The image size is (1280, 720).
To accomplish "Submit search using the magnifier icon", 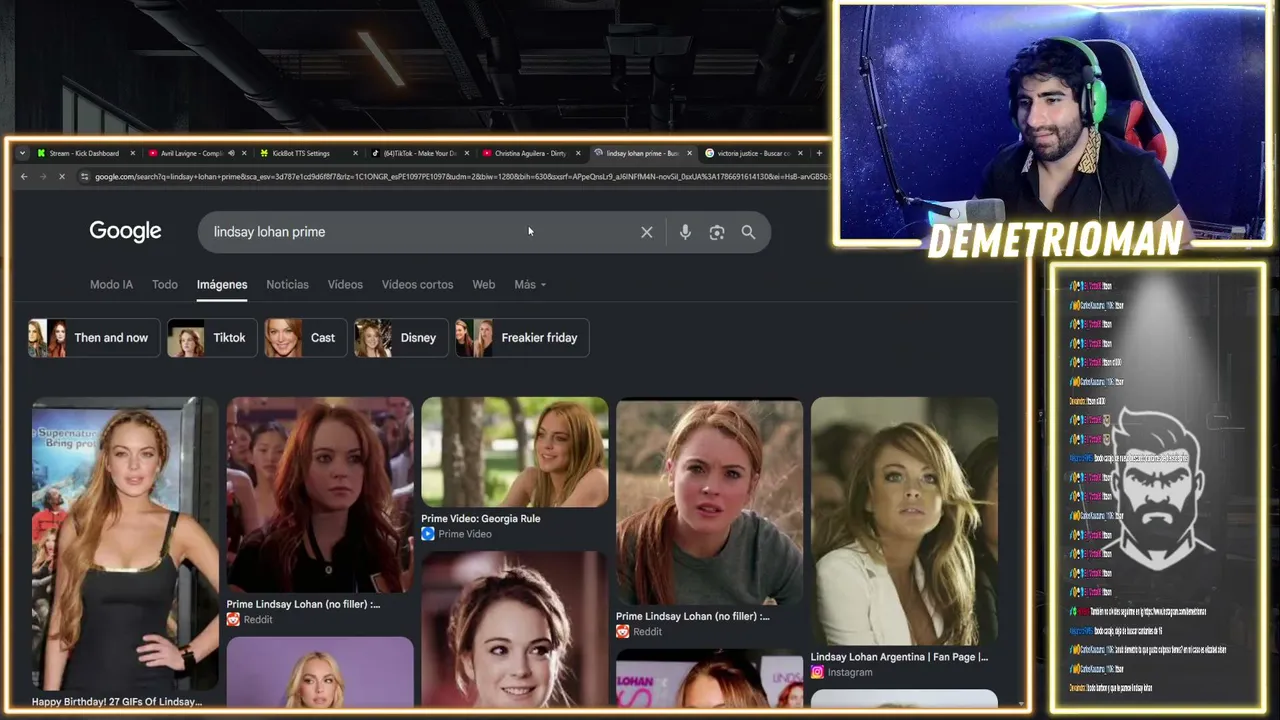I will point(748,232).
